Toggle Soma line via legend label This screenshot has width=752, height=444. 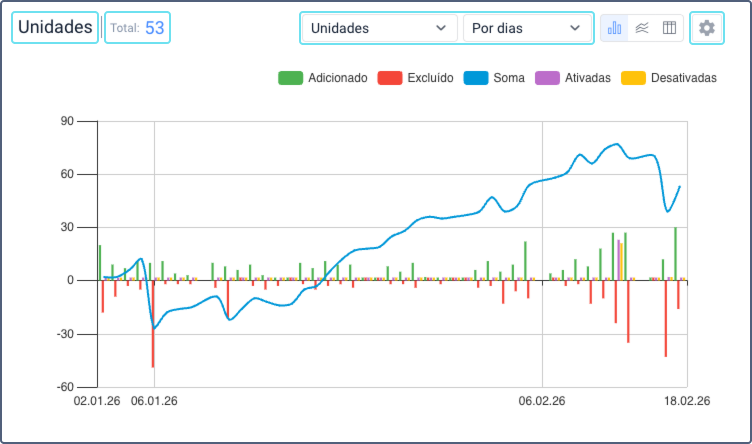pyautogui.click(x=509, y=78)
